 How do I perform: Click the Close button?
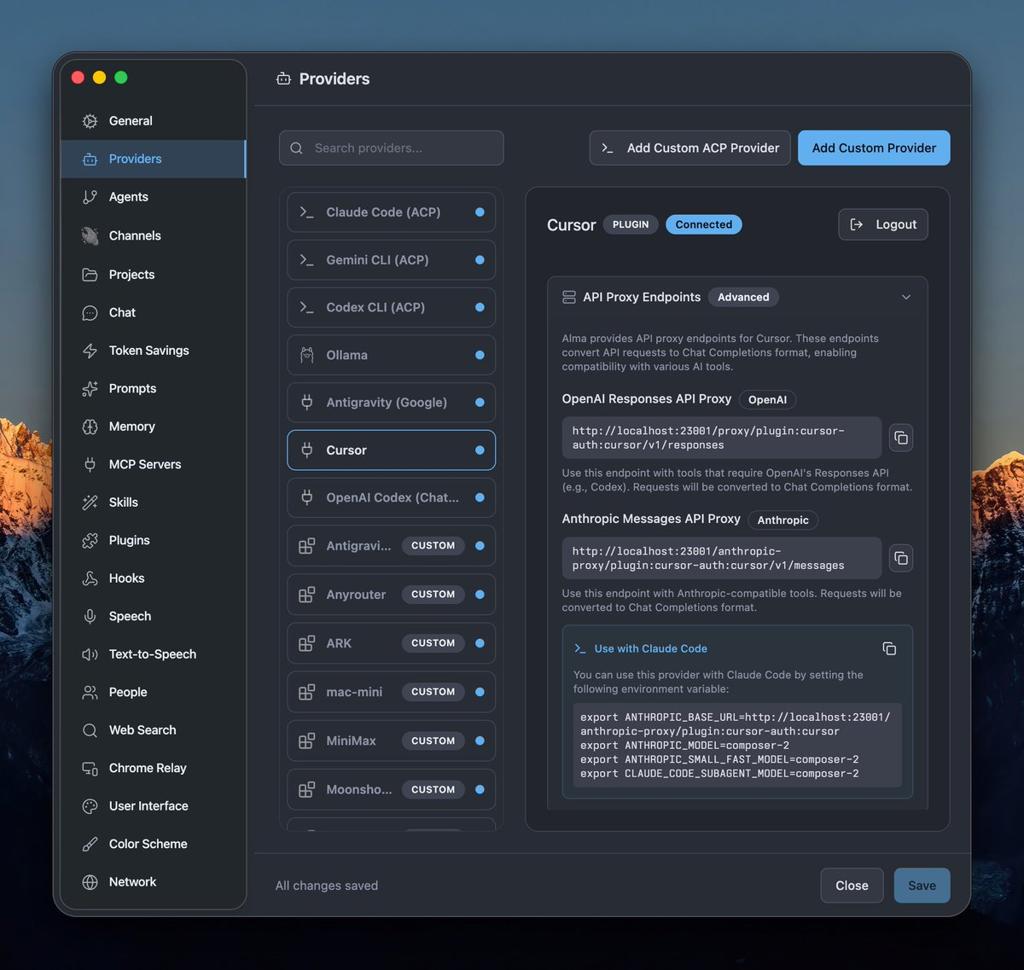[x=852, y=886]
